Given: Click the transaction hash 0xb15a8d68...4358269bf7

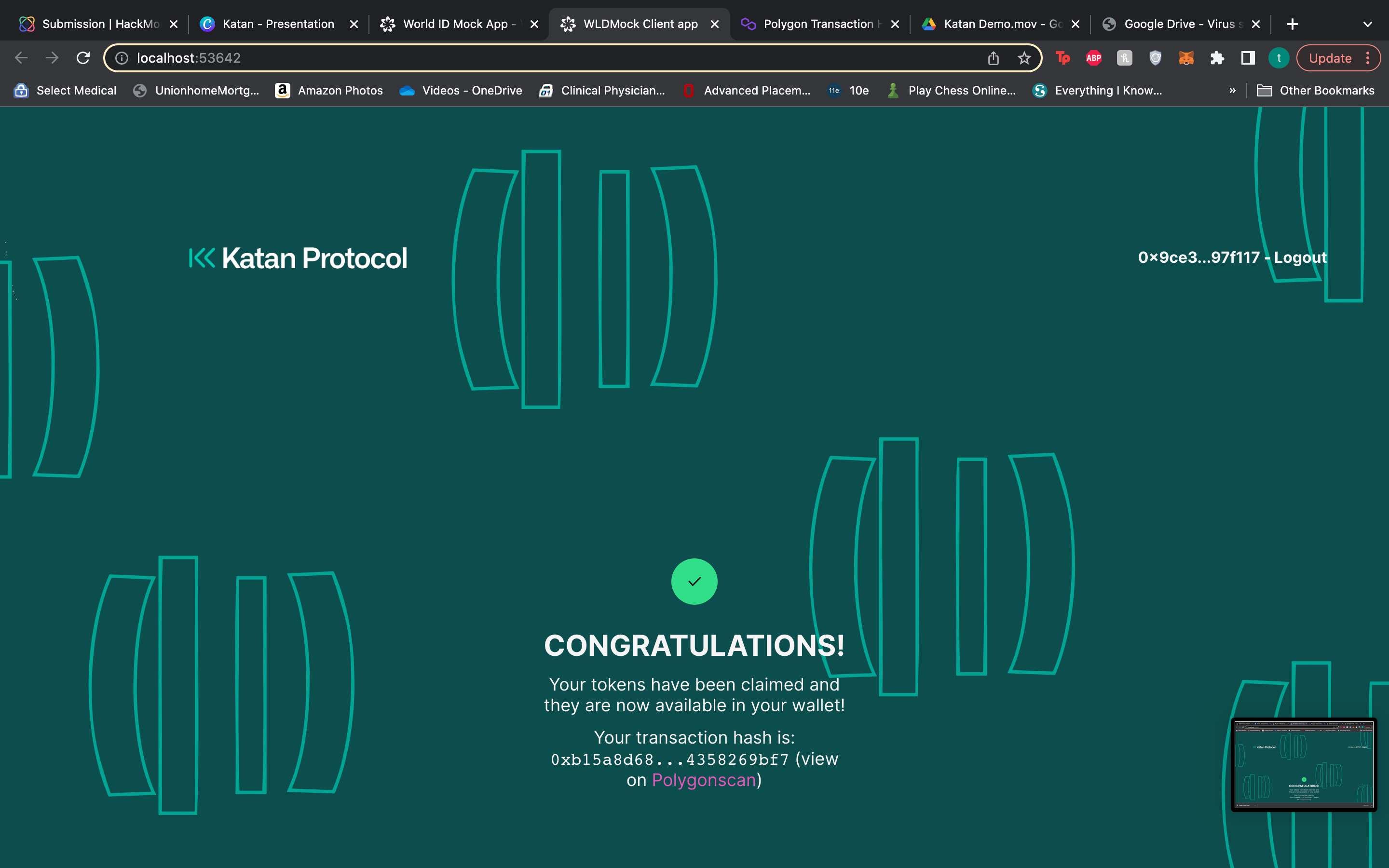Looking at the screenshot, I should (670, 759).
